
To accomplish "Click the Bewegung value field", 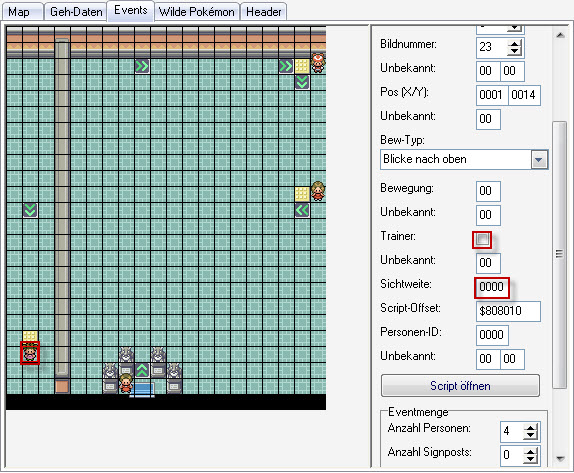I will tap(488, 191).
